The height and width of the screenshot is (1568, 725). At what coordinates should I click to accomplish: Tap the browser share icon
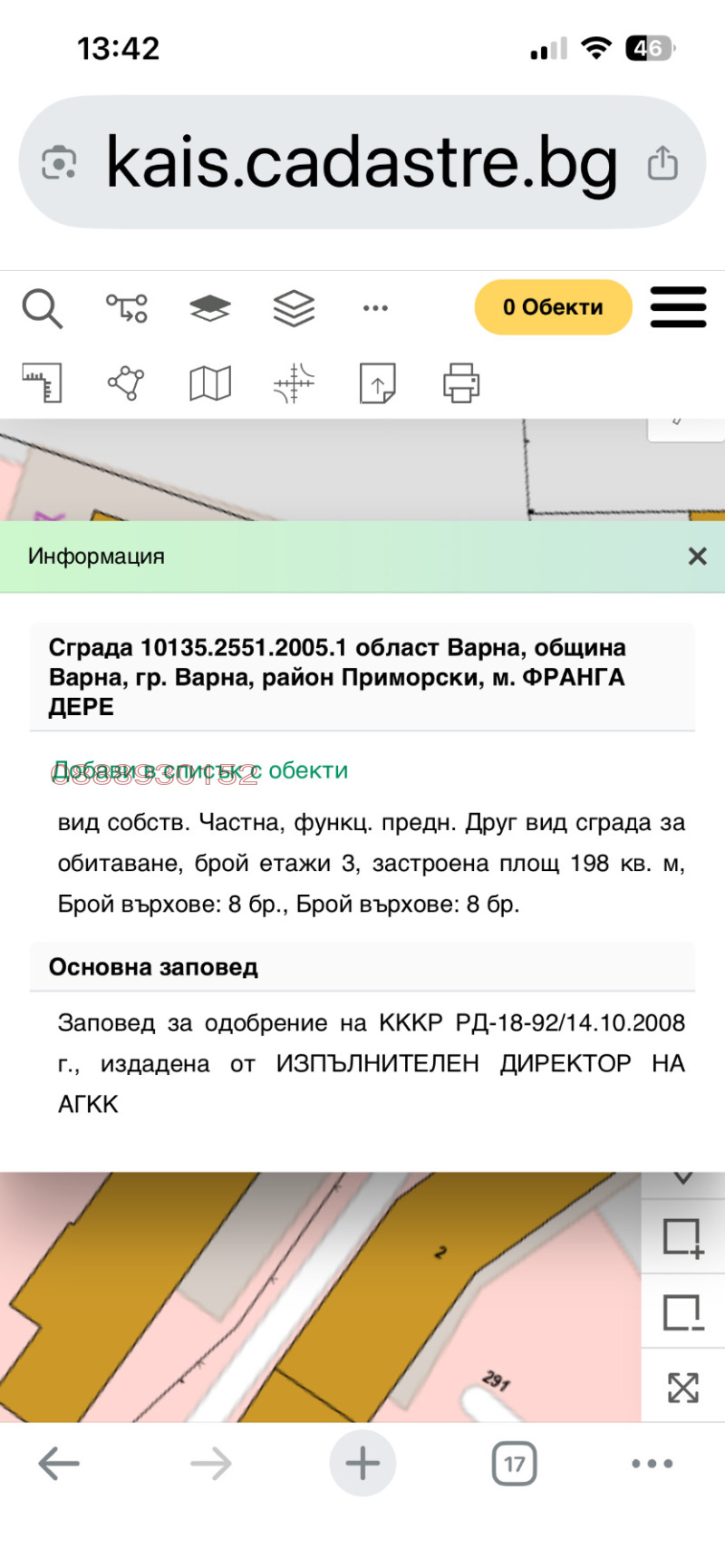pos(662,163)
